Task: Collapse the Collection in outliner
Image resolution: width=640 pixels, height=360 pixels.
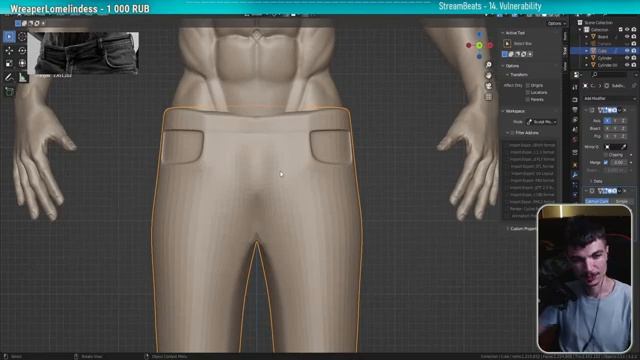Action: tap(580, 30)
